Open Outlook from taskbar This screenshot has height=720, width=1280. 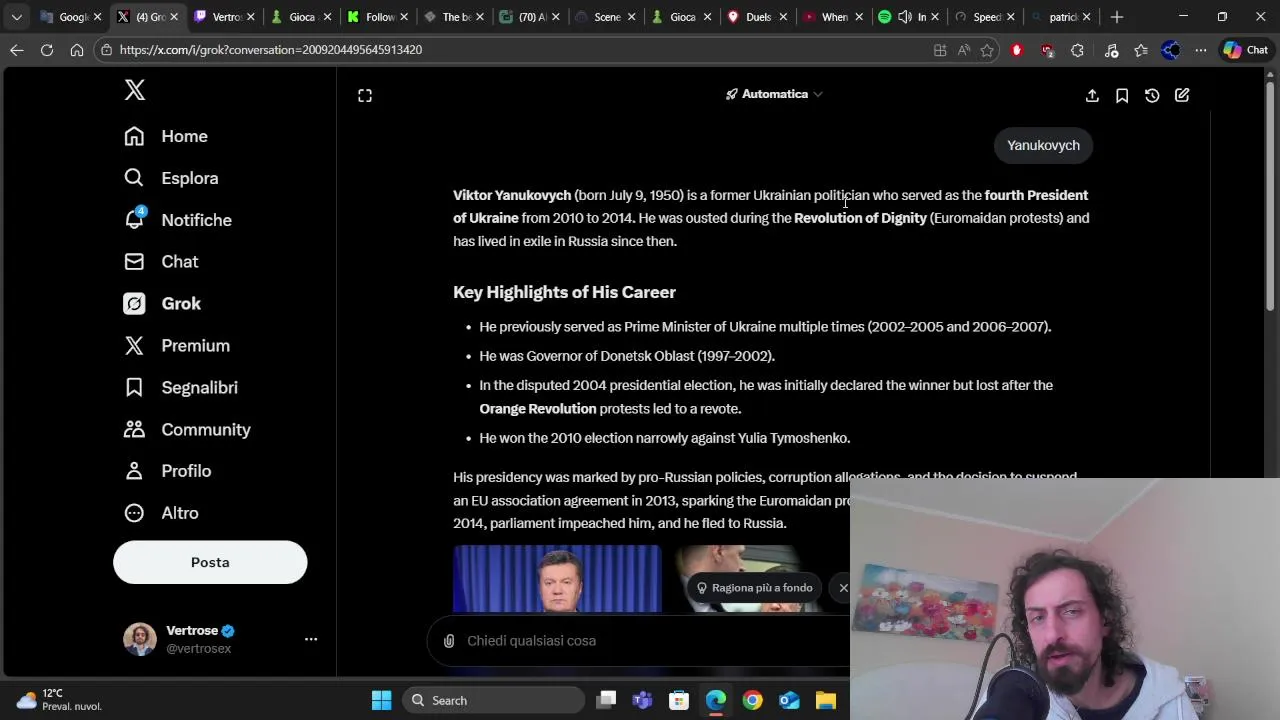pyautogui.click(x=789, y=700)
